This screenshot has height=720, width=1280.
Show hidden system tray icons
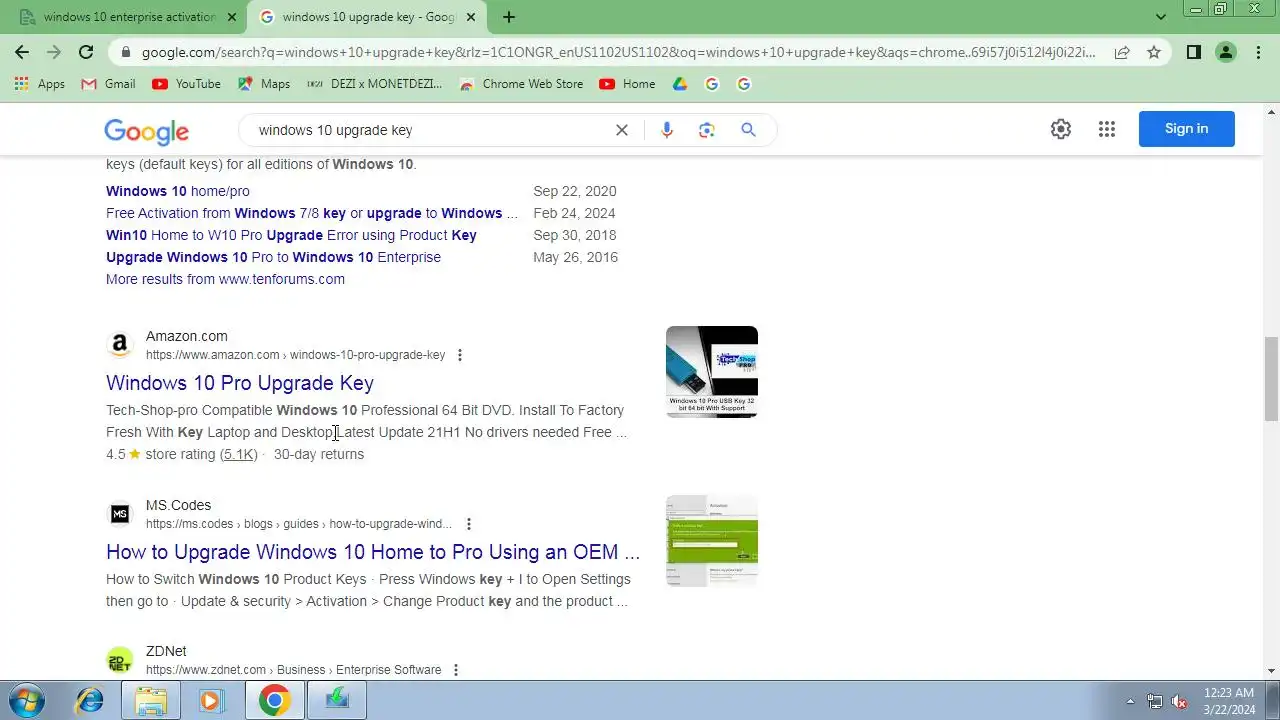1130,701
